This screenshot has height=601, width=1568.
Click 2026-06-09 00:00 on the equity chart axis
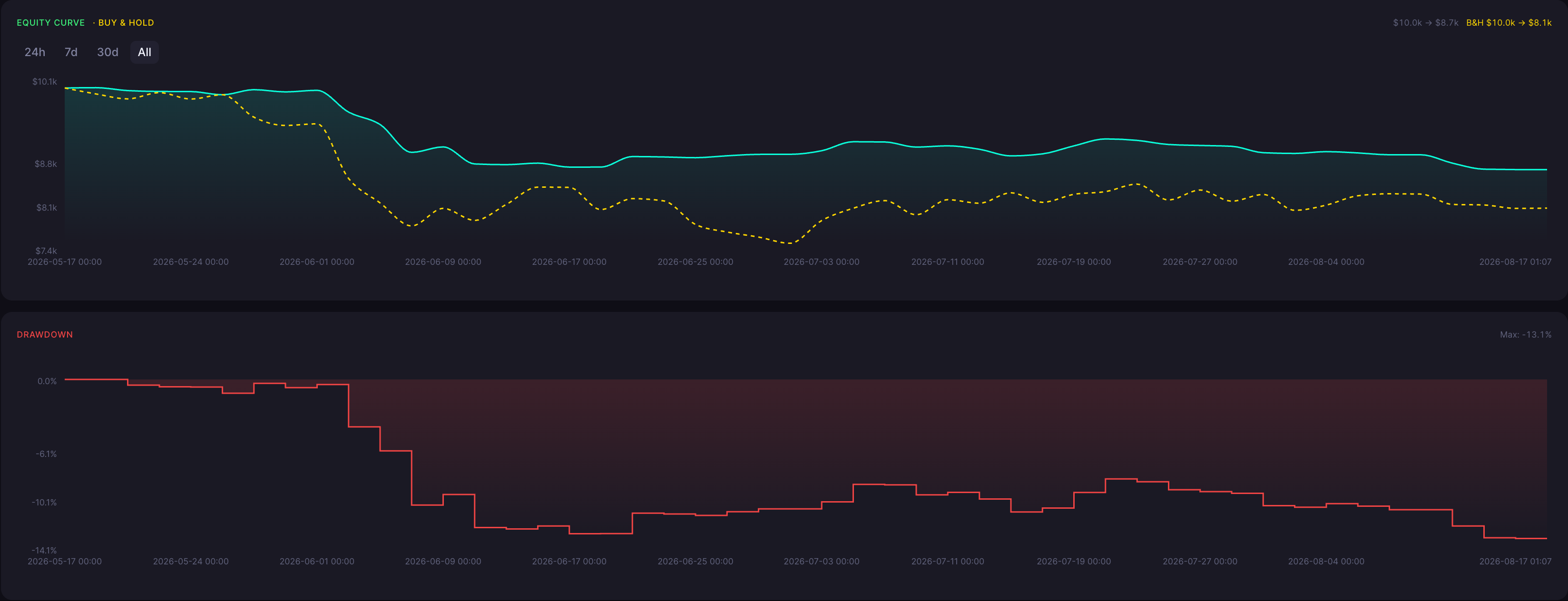click(x=443, y=262)
